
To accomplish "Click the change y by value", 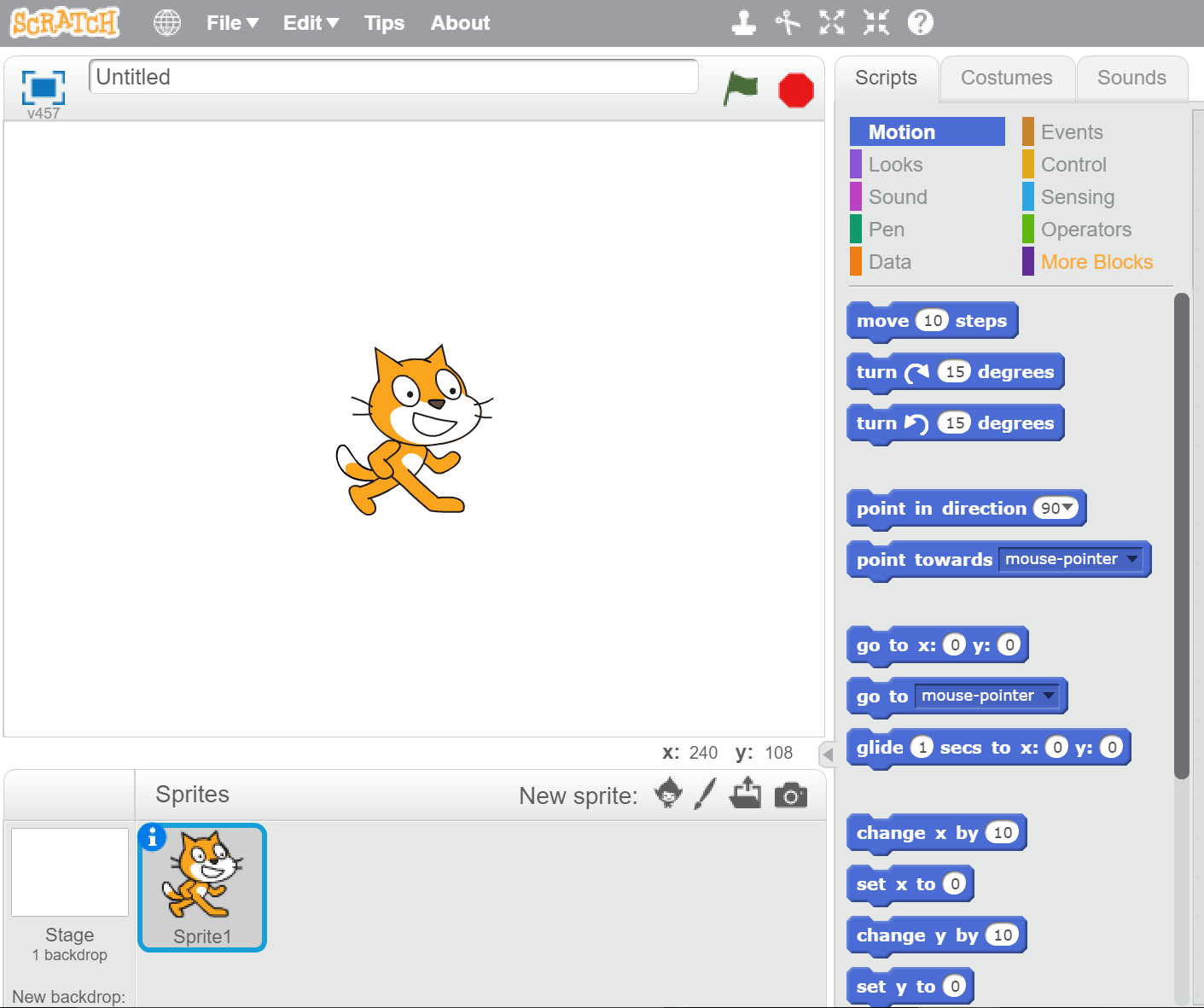I will [1003, 935].
